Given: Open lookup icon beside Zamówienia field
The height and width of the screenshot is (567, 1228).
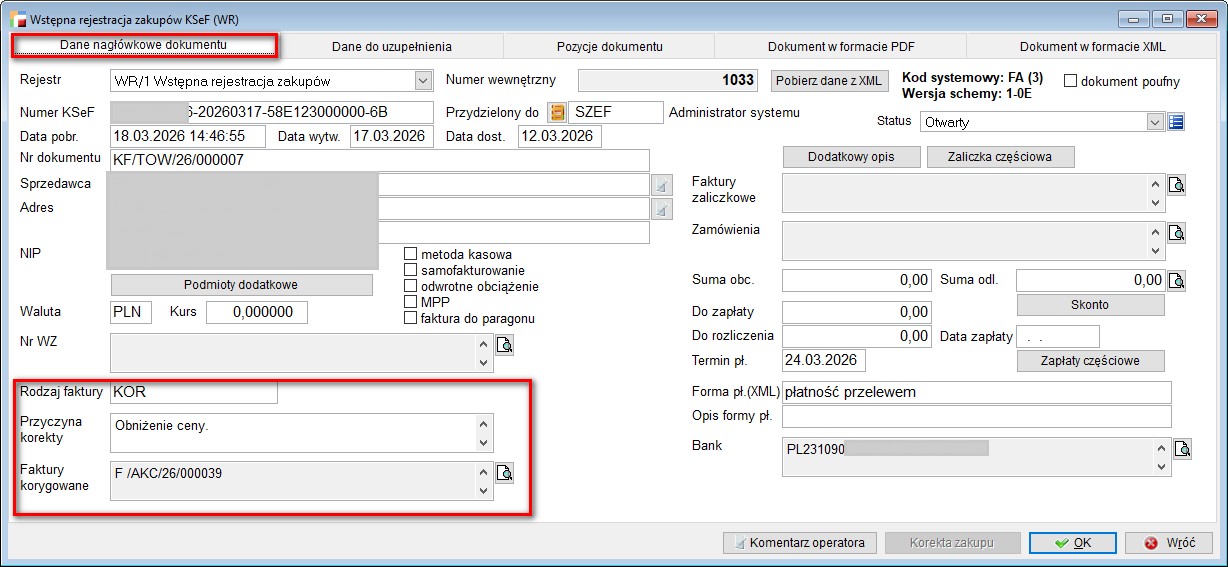Looking at the screenshot, I should [x=1177, y=233].
